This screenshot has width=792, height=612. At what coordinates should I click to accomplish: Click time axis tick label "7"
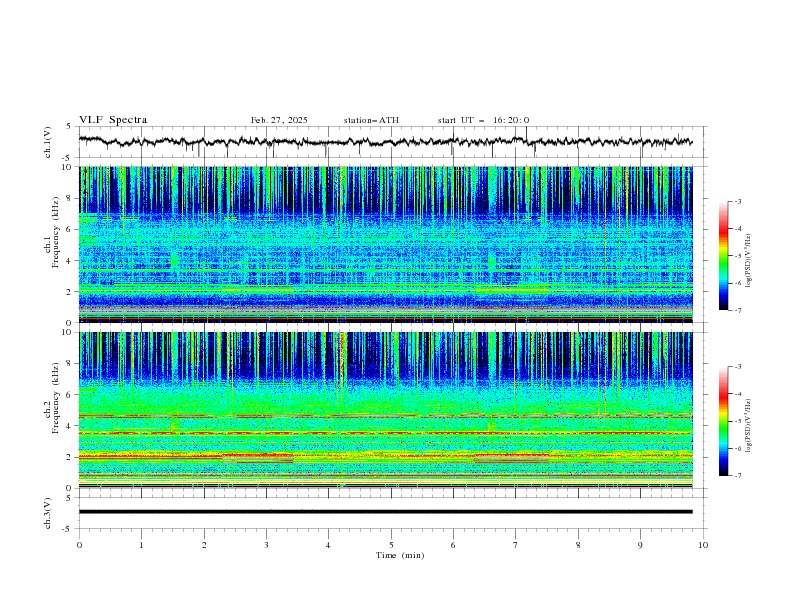pos(516,545)
